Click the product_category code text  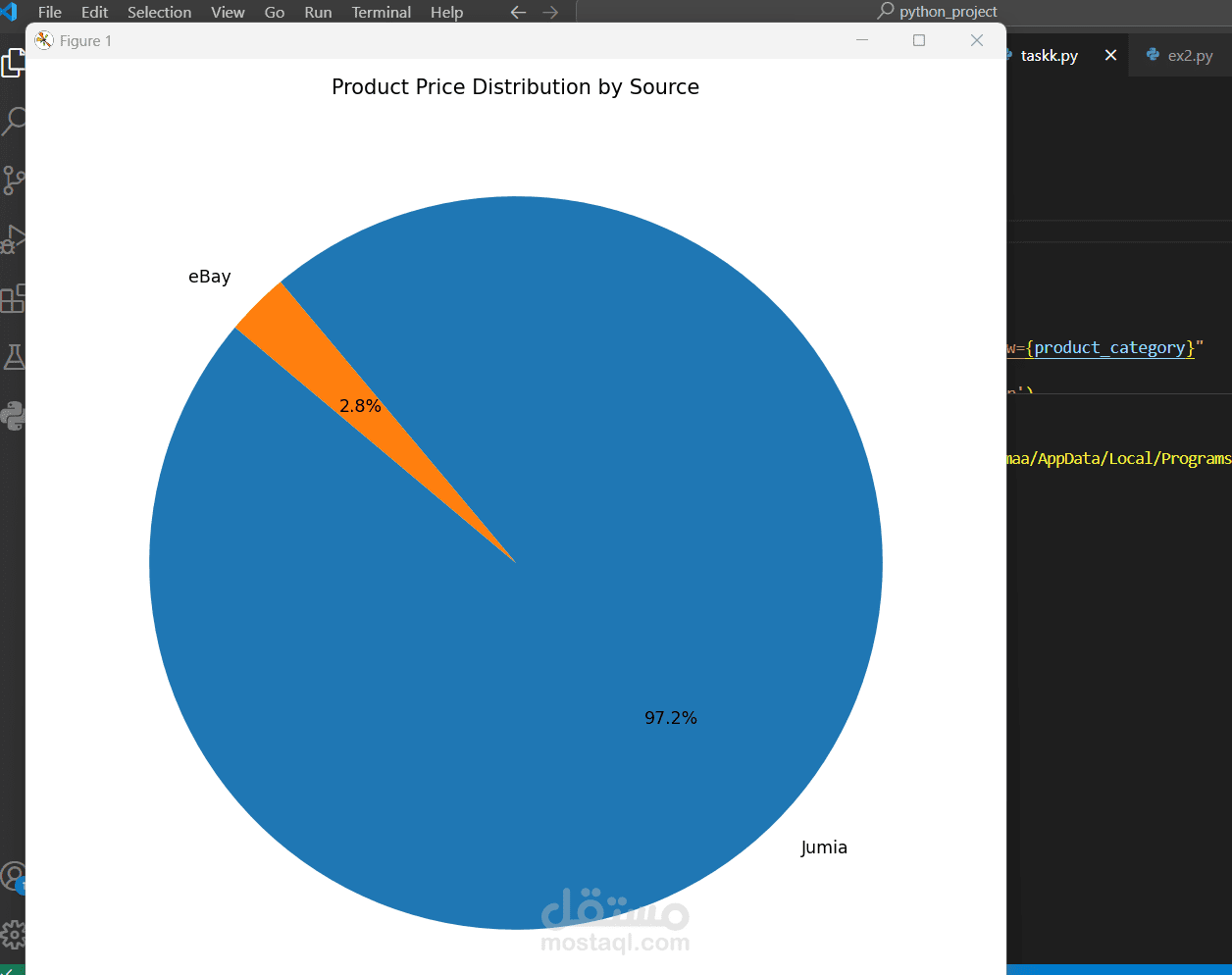(x=1109, y=347)
